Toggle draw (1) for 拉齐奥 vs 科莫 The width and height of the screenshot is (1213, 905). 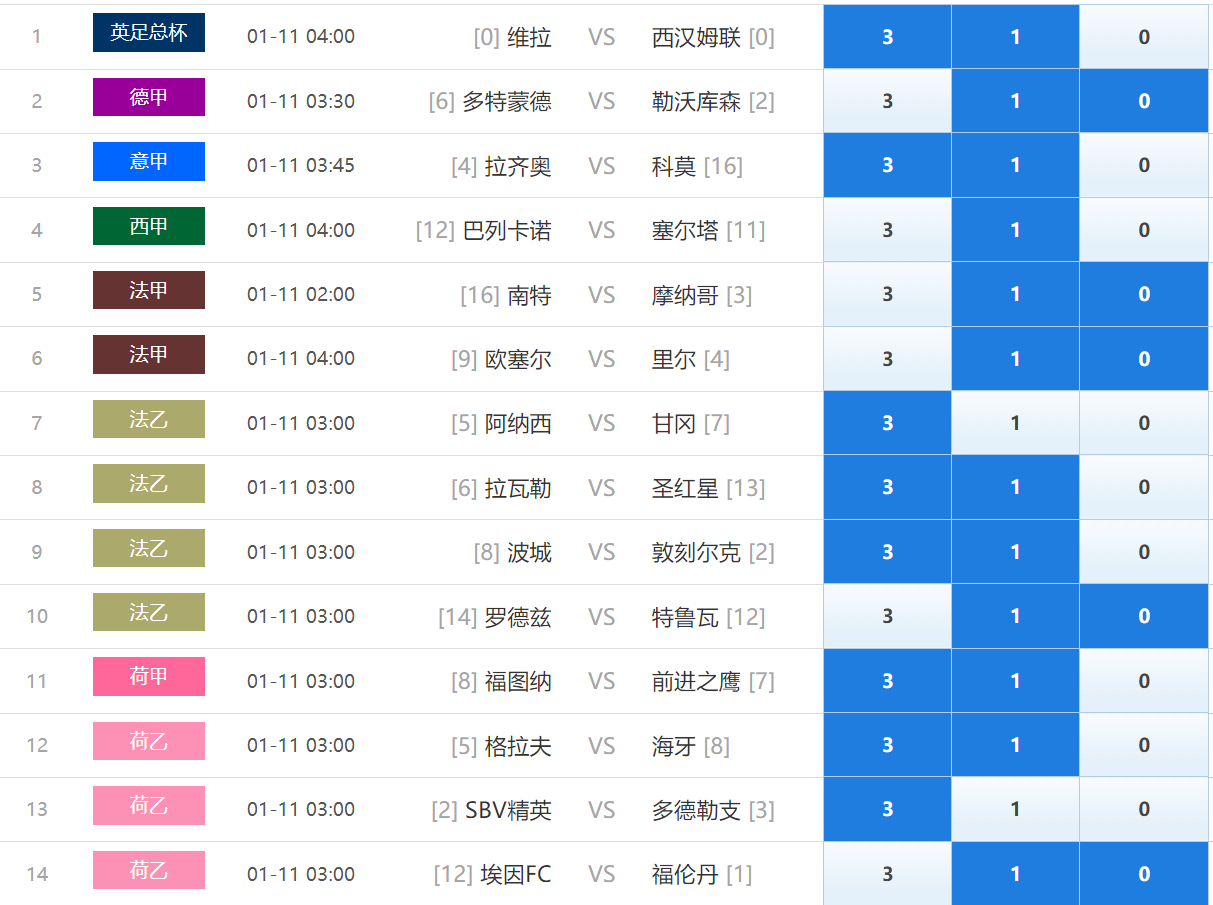click(1015, 165)
